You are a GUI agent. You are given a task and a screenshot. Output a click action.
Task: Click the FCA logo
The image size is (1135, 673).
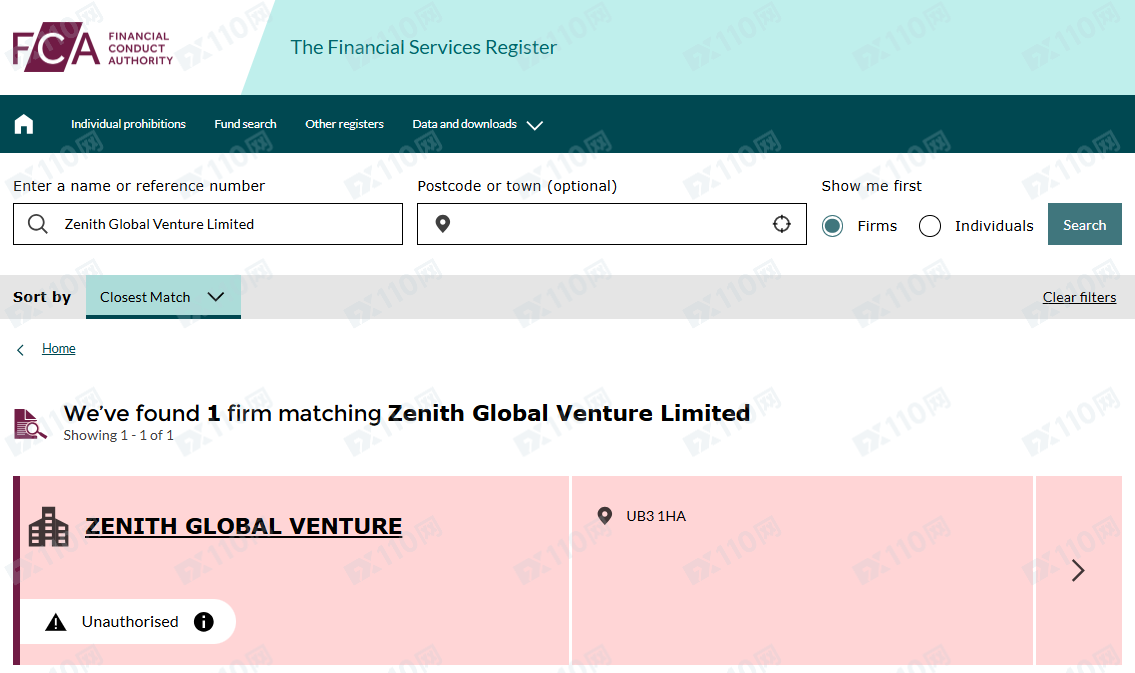93,48
